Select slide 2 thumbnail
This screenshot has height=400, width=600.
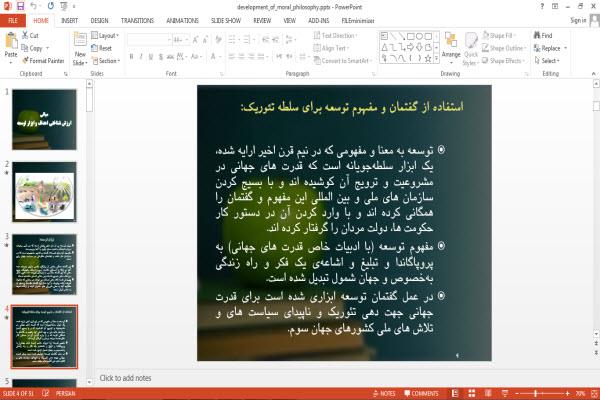point(44,192)
